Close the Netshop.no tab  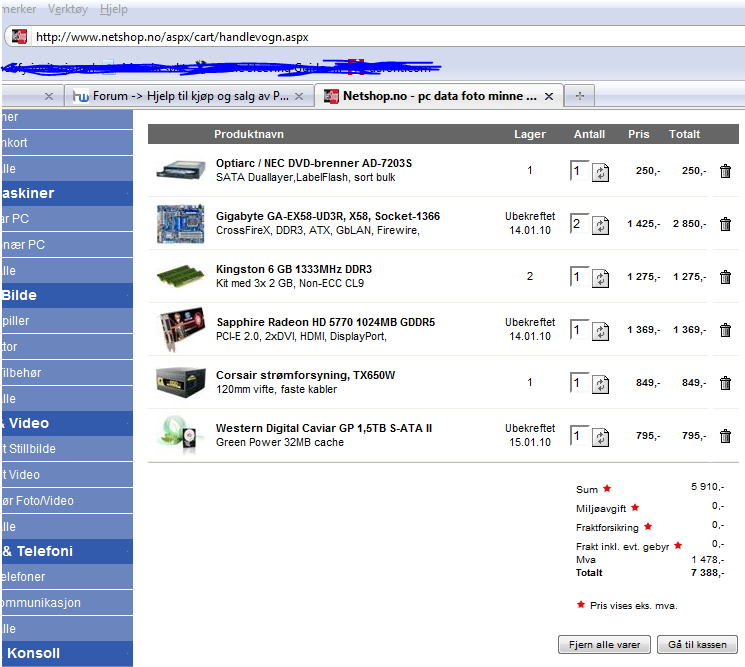(549, 96)
